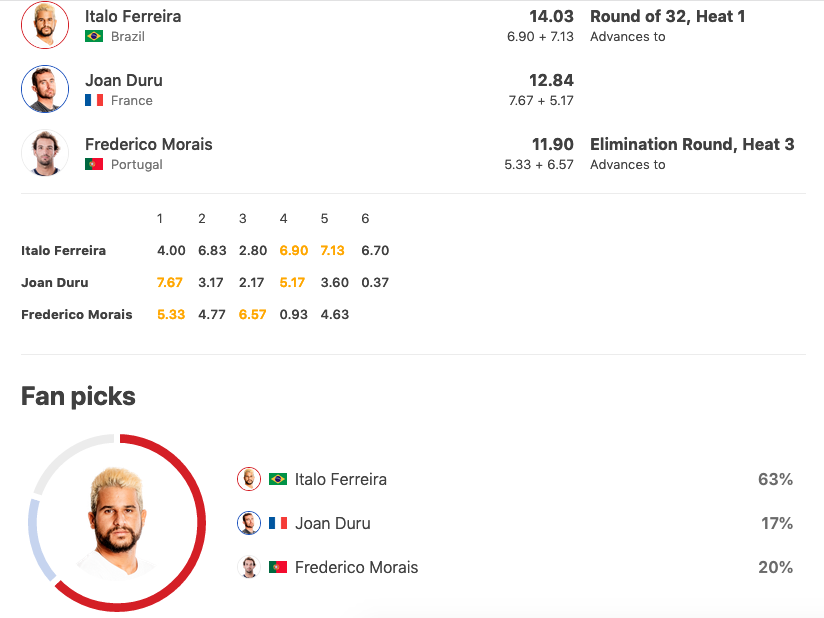The height and width of the screenshot is (618, 824).
Task: Open Italo Ferreira's profile avatar at top
Action: [x=45, y=25]
